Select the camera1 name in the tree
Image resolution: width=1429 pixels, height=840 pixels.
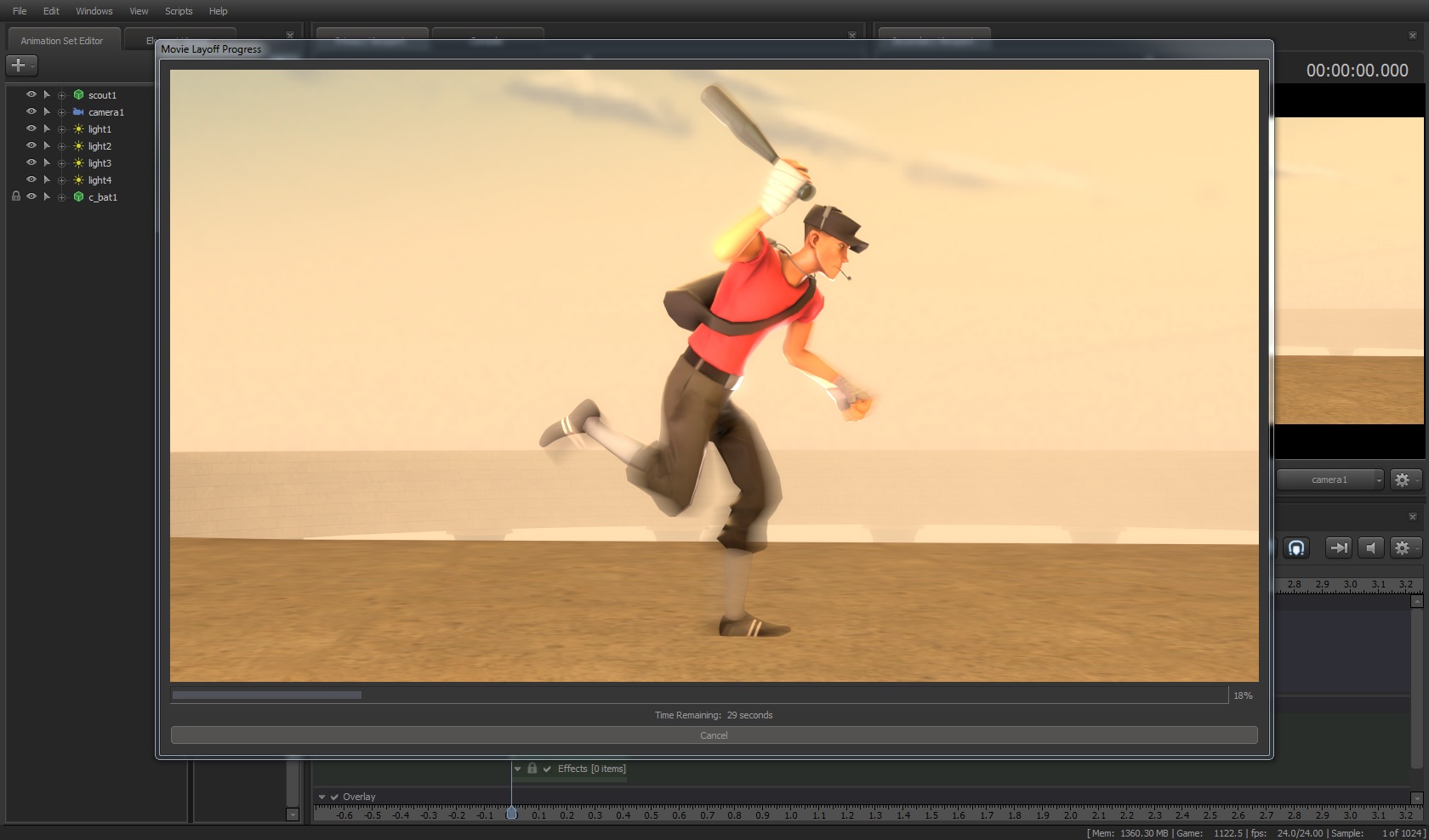pos(106,112)
